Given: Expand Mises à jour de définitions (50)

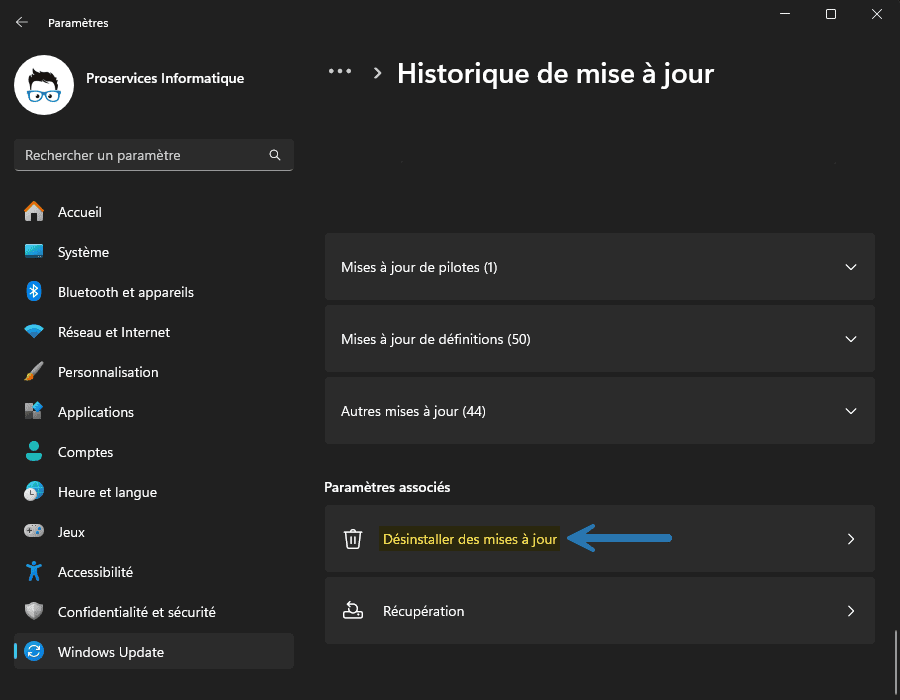Looking at the screenshot, I should tap(600, 339).
